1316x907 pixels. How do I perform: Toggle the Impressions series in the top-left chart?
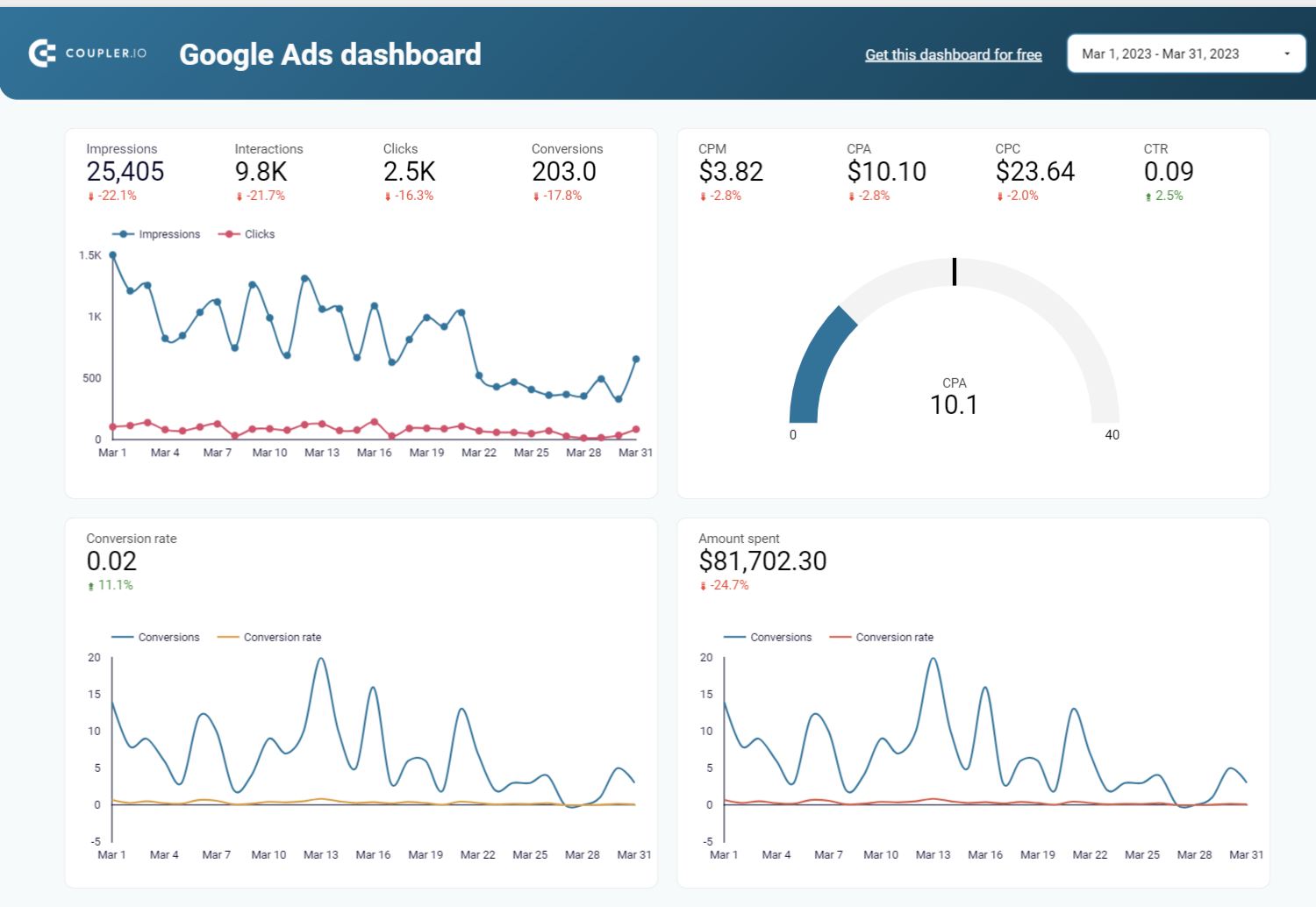(x=158, y=234)
